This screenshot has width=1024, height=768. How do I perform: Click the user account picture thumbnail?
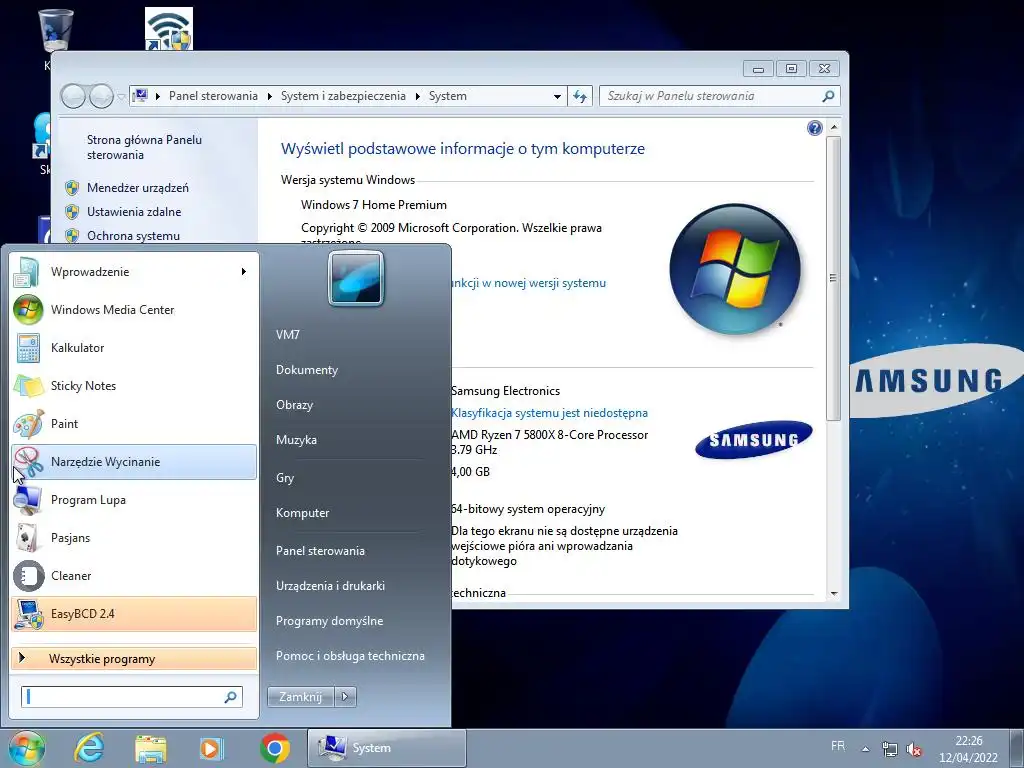click(x=356, y=279)
